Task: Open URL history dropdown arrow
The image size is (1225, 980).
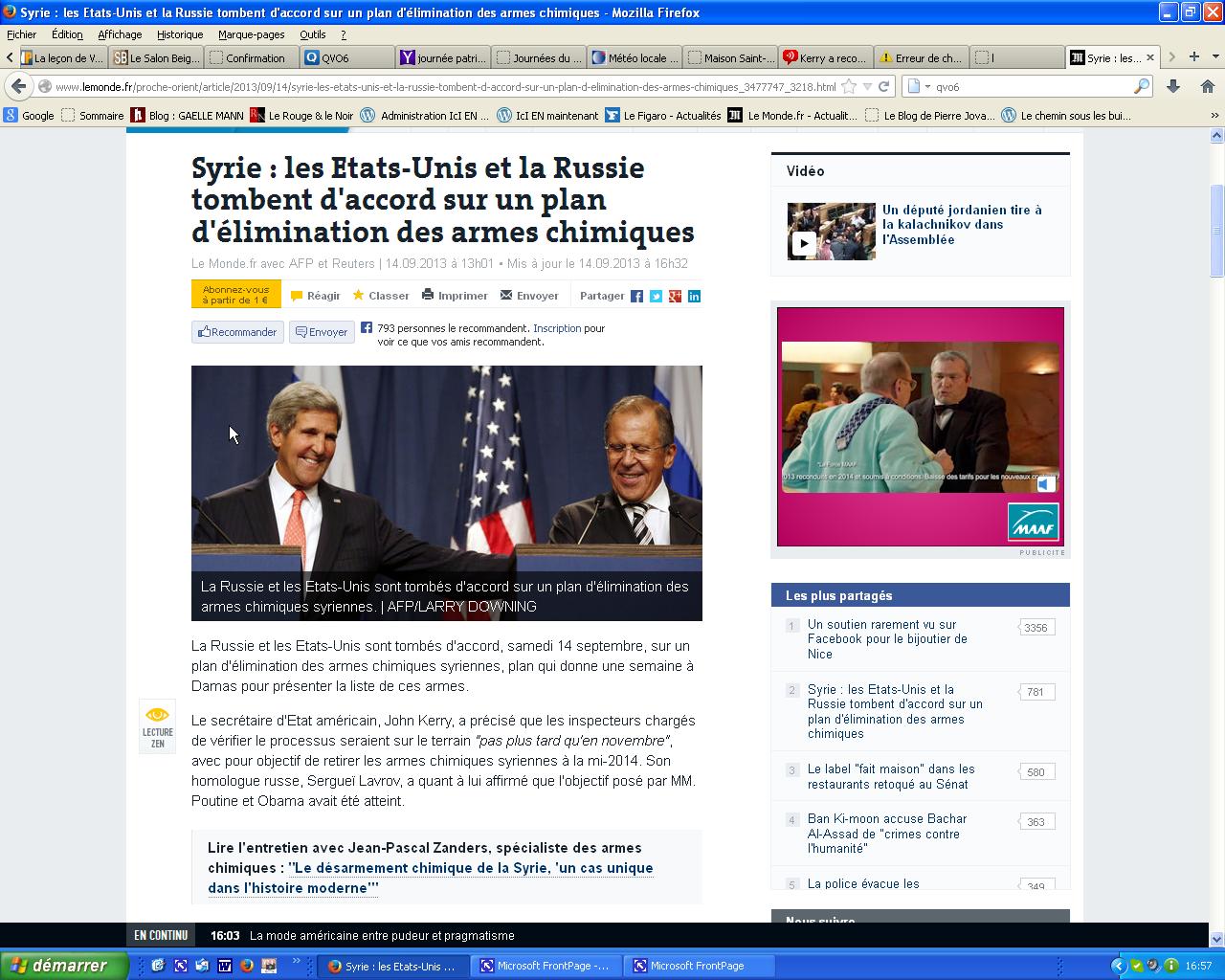Action: pos(867,86)
